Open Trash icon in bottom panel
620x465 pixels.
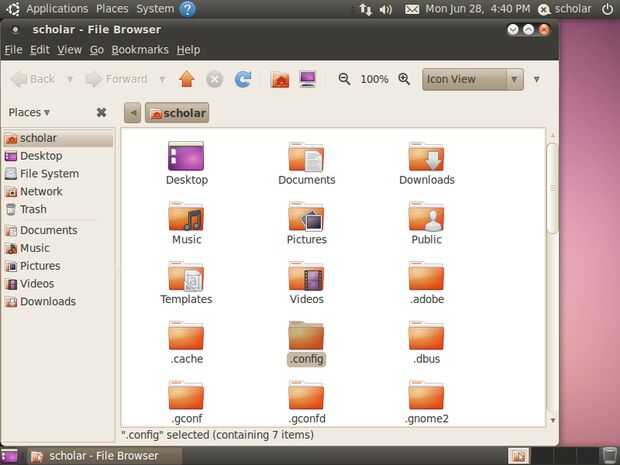pos(609,456)
